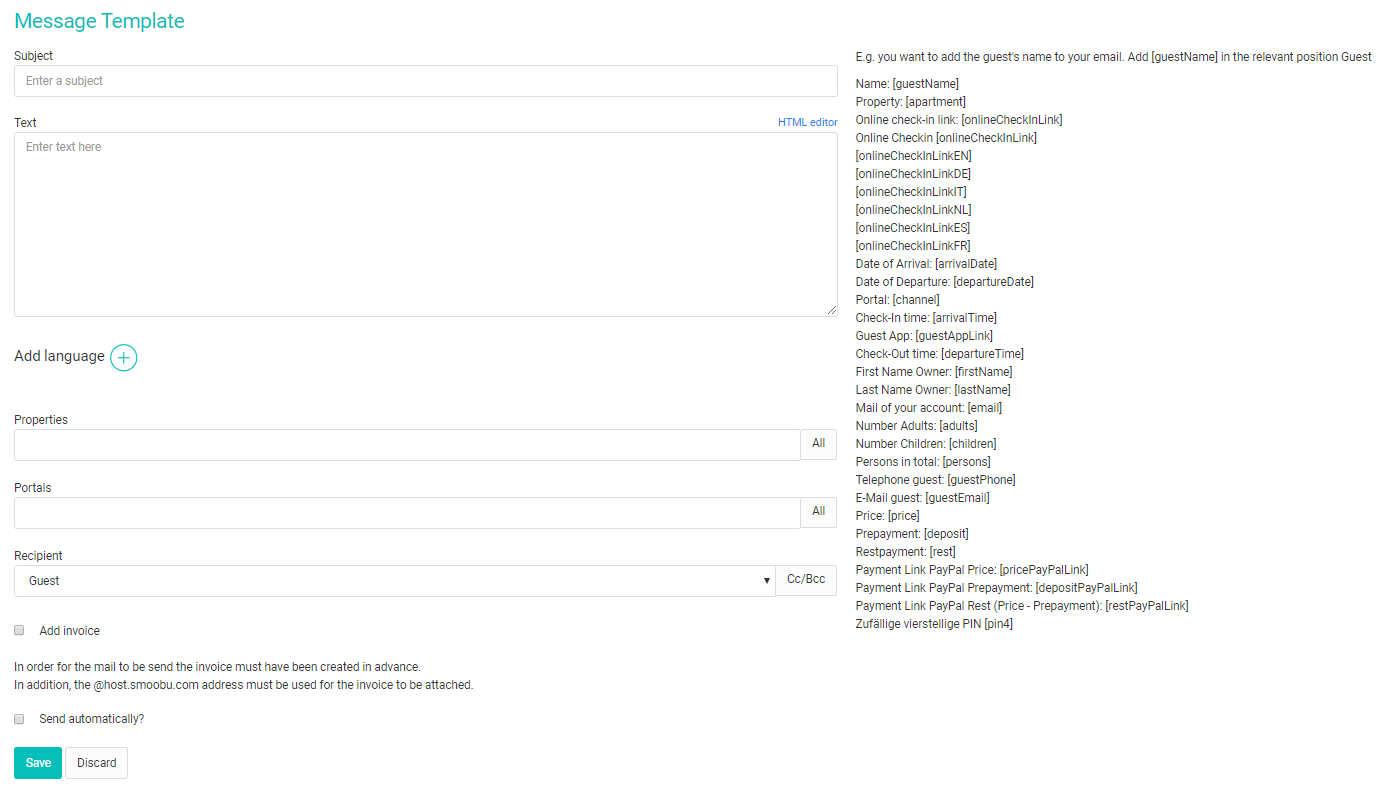Screen dimensions: 1387x790
Task: Click the All button next to Portals
Action: point(819,512)
